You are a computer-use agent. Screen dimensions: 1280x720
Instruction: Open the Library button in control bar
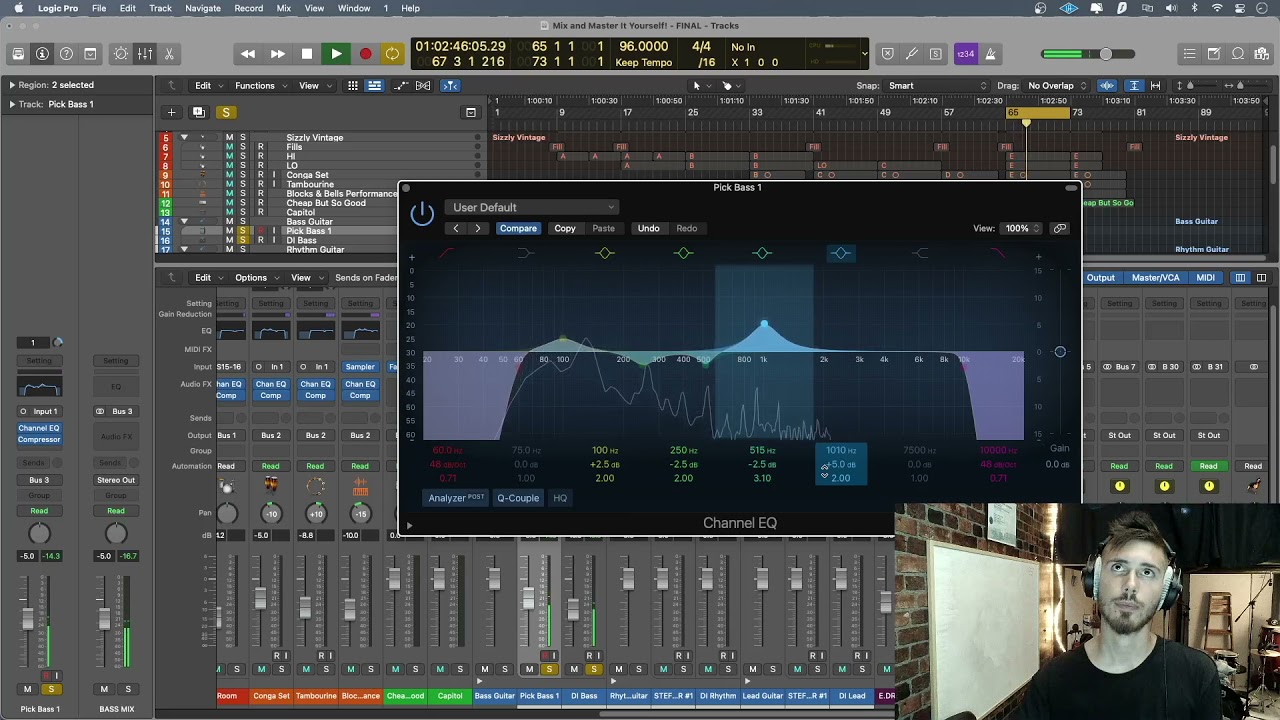[x=18, y=54]
